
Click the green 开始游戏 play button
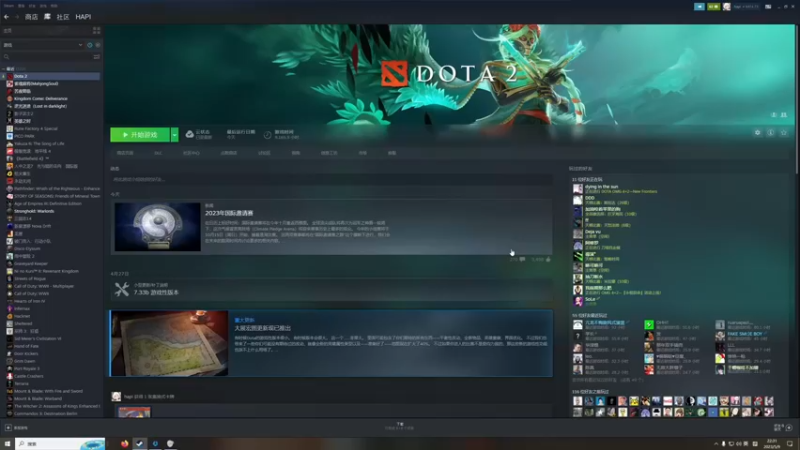[x=140, y=135]
